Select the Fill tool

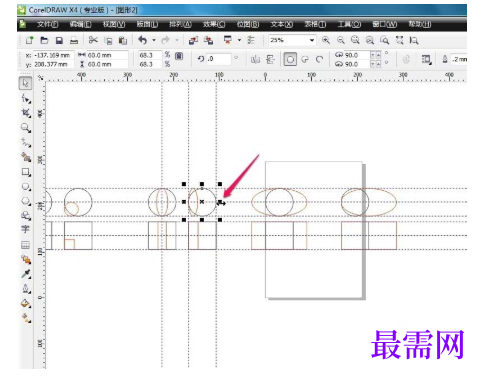click(26, 303)
